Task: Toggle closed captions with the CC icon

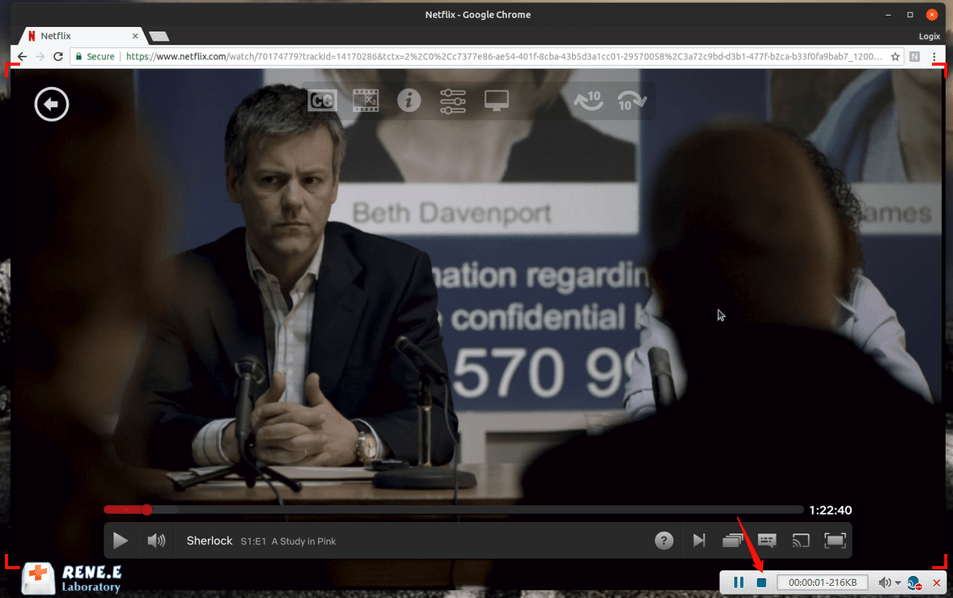Action: tap(322, 100)
